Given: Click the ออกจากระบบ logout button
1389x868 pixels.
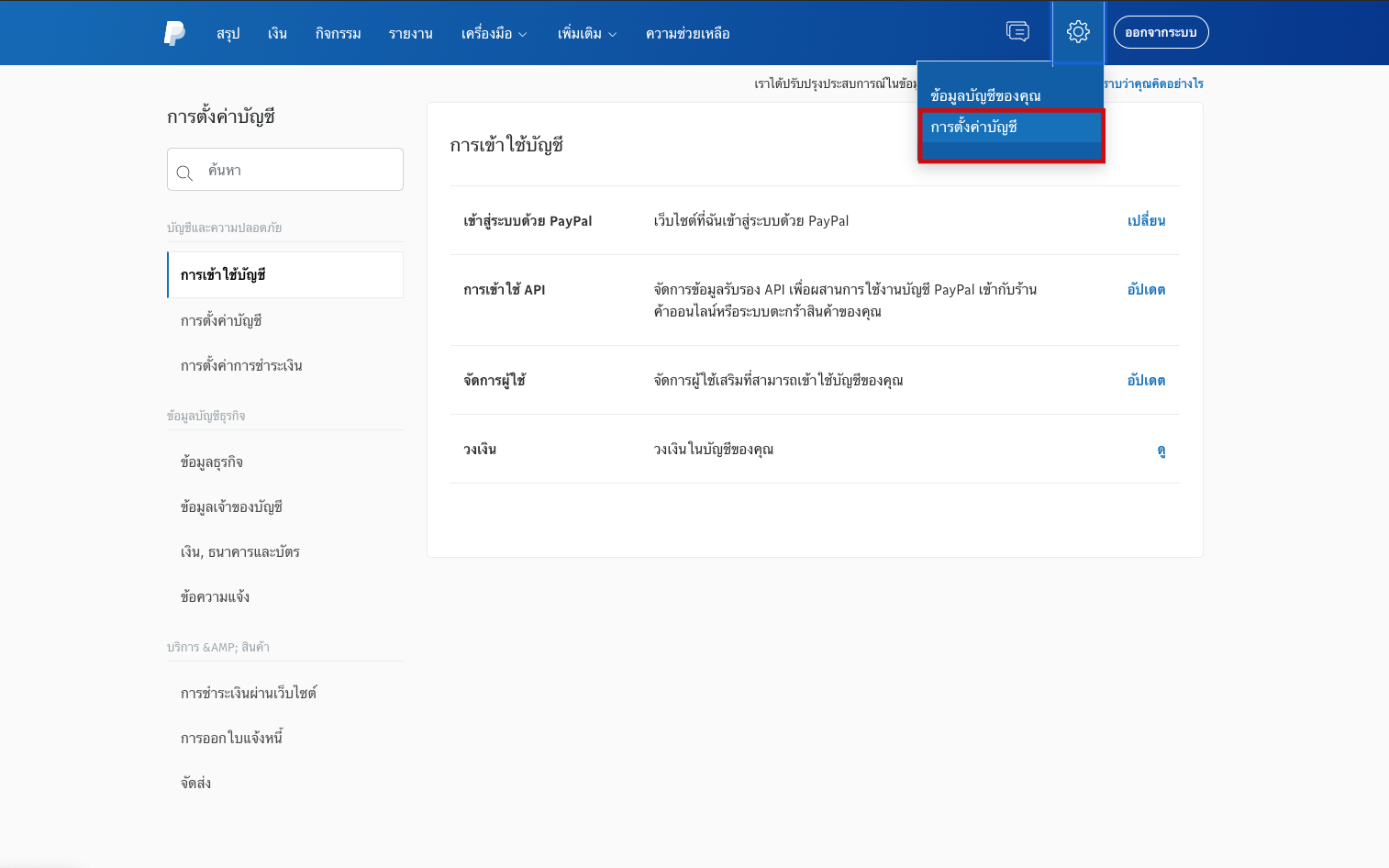Looking at the screenshot, I should (1161, 33).
